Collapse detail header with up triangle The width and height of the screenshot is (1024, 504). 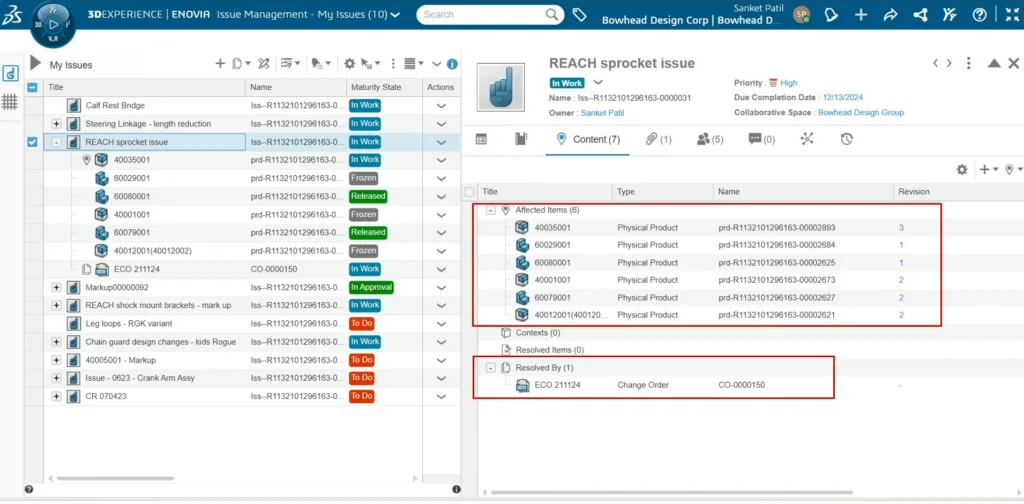993,63
